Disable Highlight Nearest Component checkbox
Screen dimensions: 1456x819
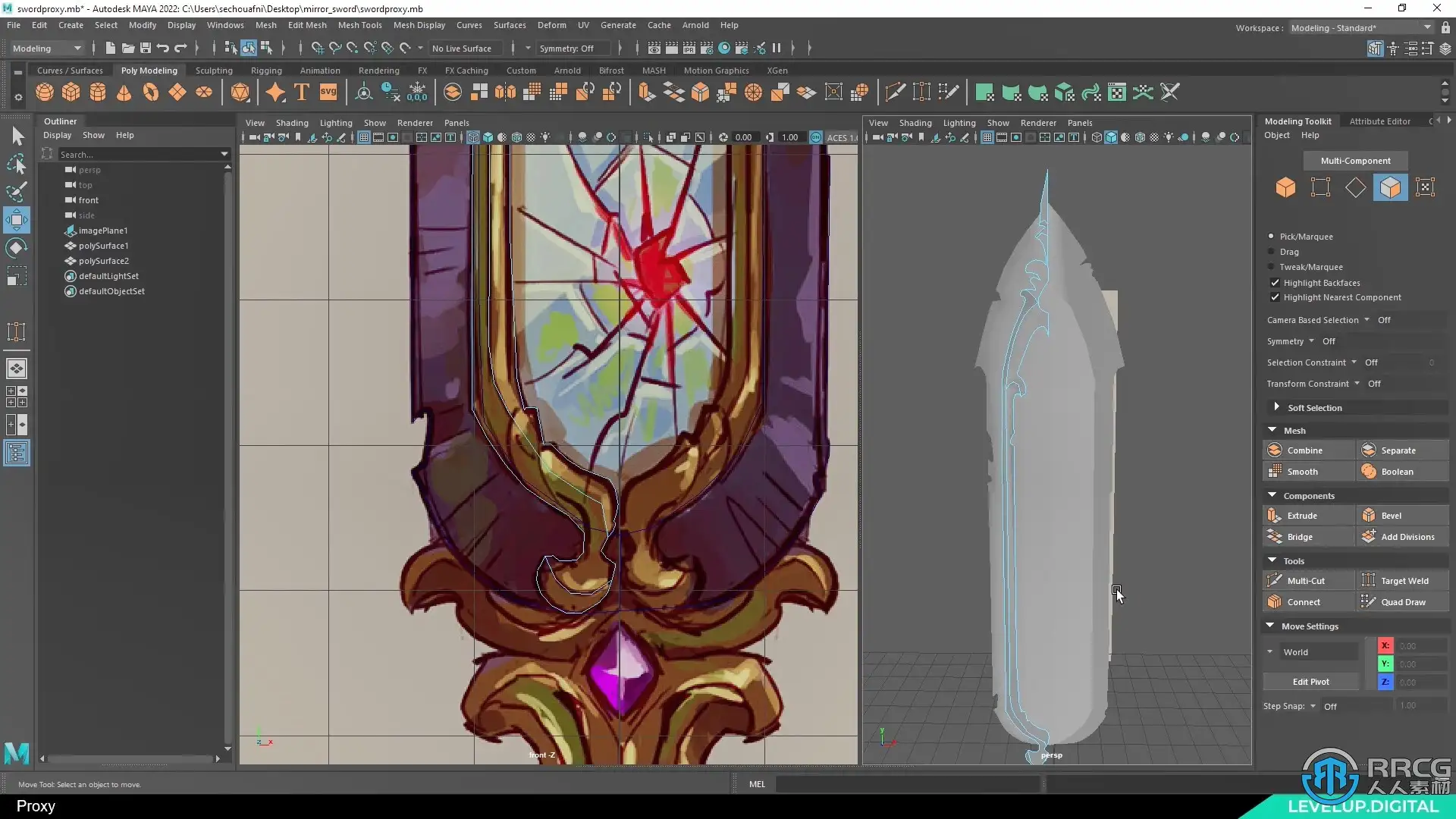click(x=1275, y=297)
